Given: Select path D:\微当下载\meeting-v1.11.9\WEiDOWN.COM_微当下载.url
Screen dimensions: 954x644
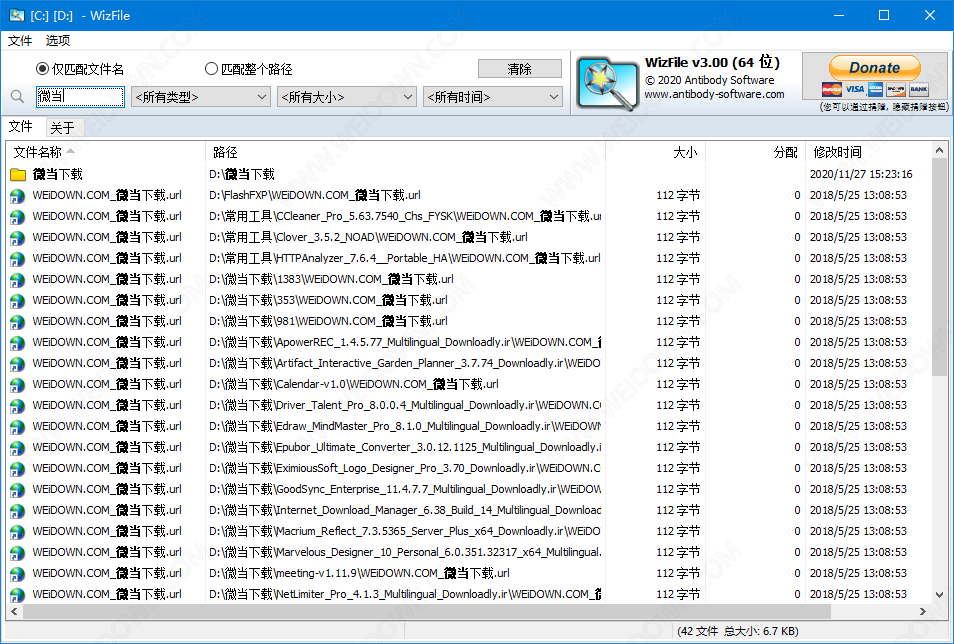Looking at the screenshot, I should [x=360, y=573].
